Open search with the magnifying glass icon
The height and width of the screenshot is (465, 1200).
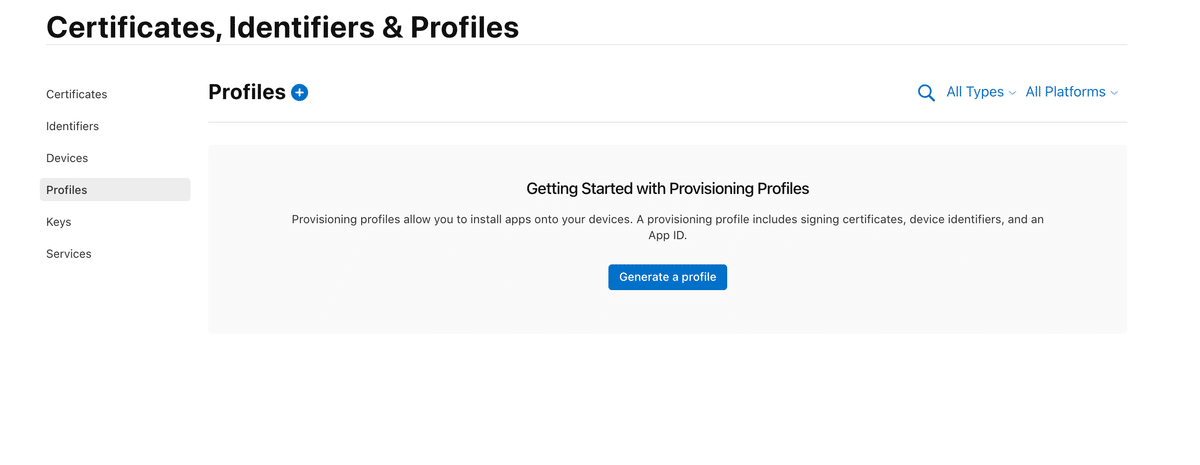(x=926, y=93)
